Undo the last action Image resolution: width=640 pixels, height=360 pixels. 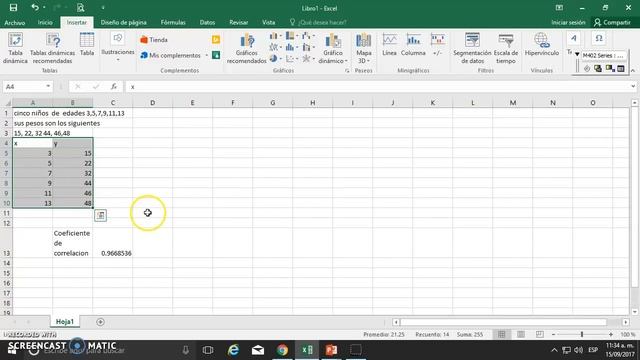(35, 8)
